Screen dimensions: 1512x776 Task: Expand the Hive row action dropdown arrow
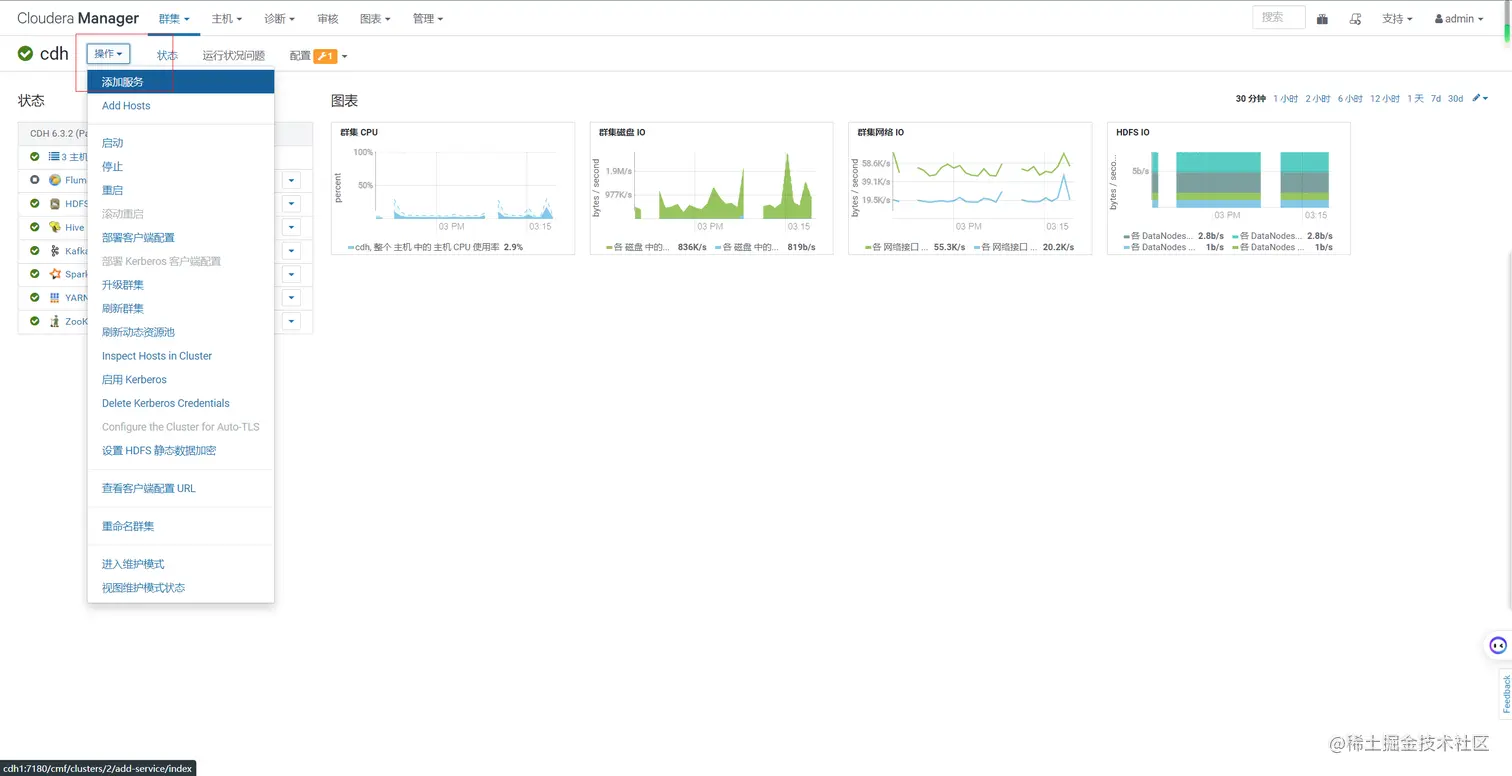tap(291, 227)
